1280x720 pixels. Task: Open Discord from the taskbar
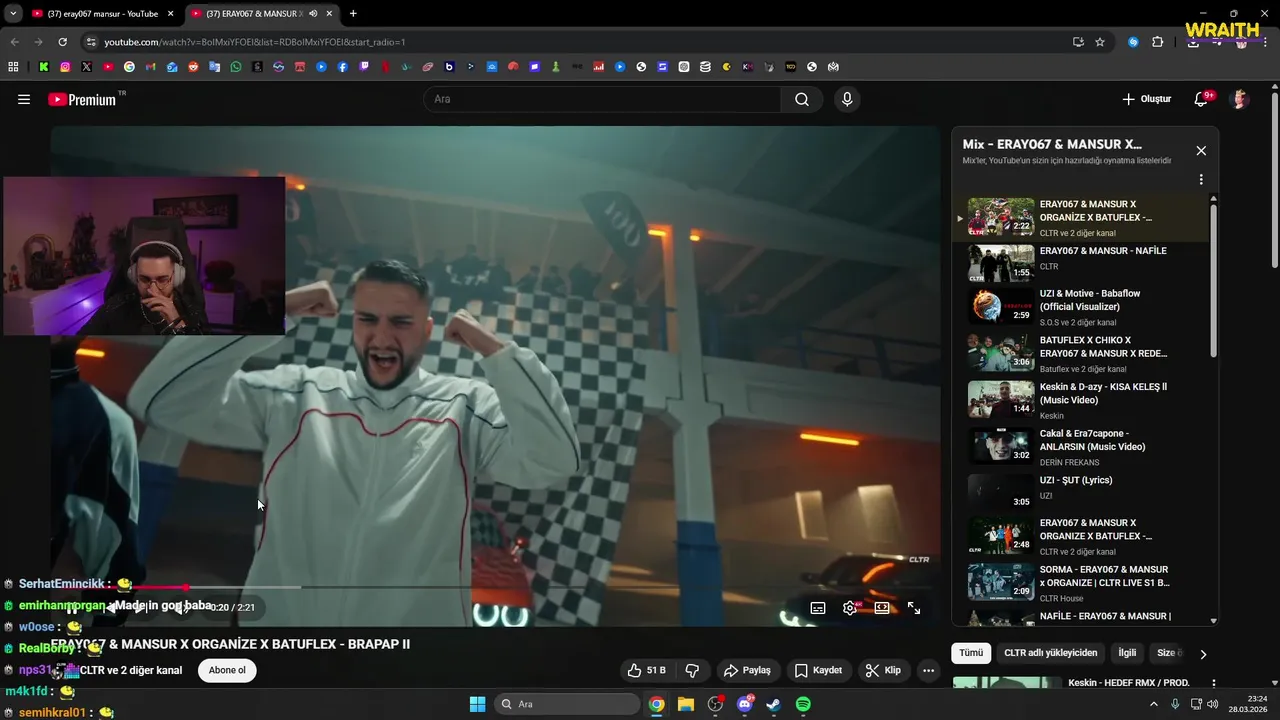(745, 704)
